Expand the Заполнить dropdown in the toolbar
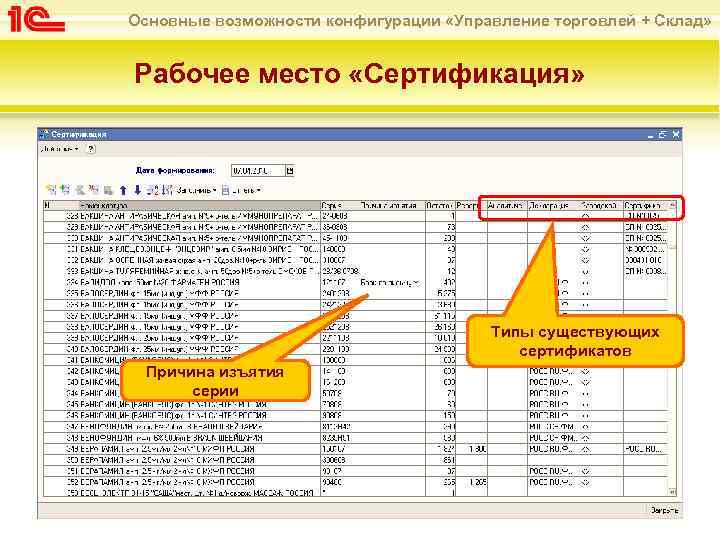This screenshot has height=540, width=720. click(197, 190)
